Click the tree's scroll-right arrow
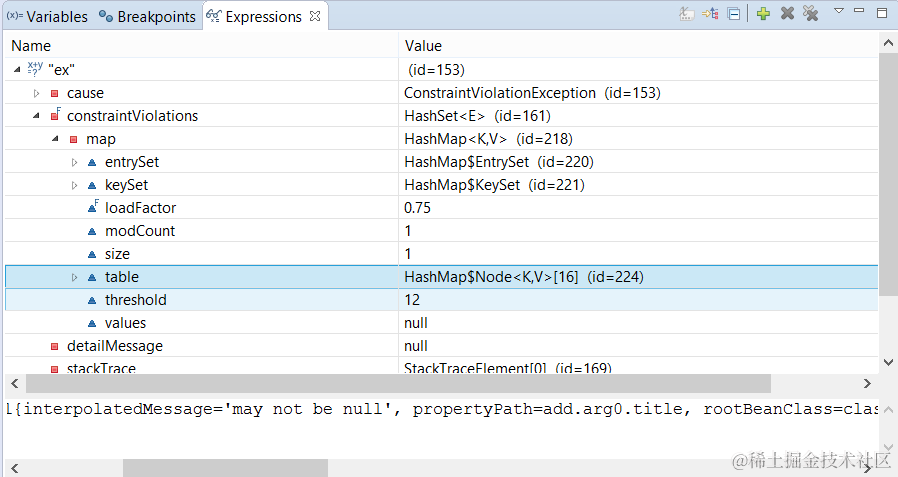 pyautogui.click(x=867, y=384)
